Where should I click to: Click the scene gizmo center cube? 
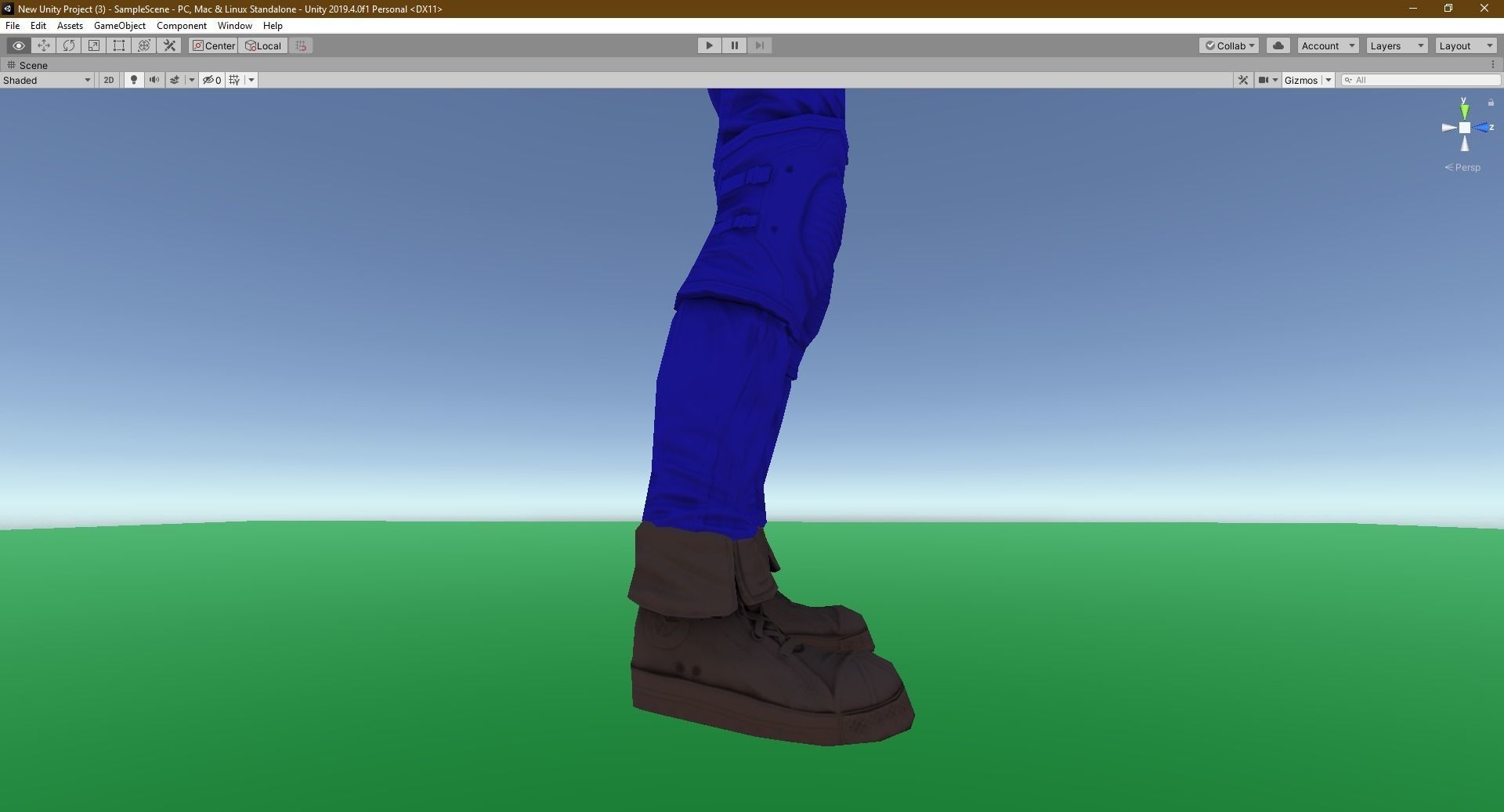pyautogui.click(x=1465, y=128)
